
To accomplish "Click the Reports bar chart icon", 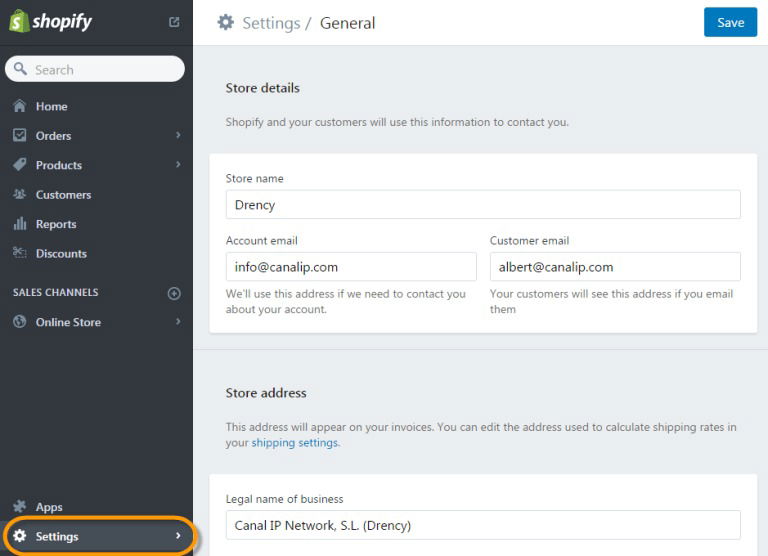I will 20,223.
